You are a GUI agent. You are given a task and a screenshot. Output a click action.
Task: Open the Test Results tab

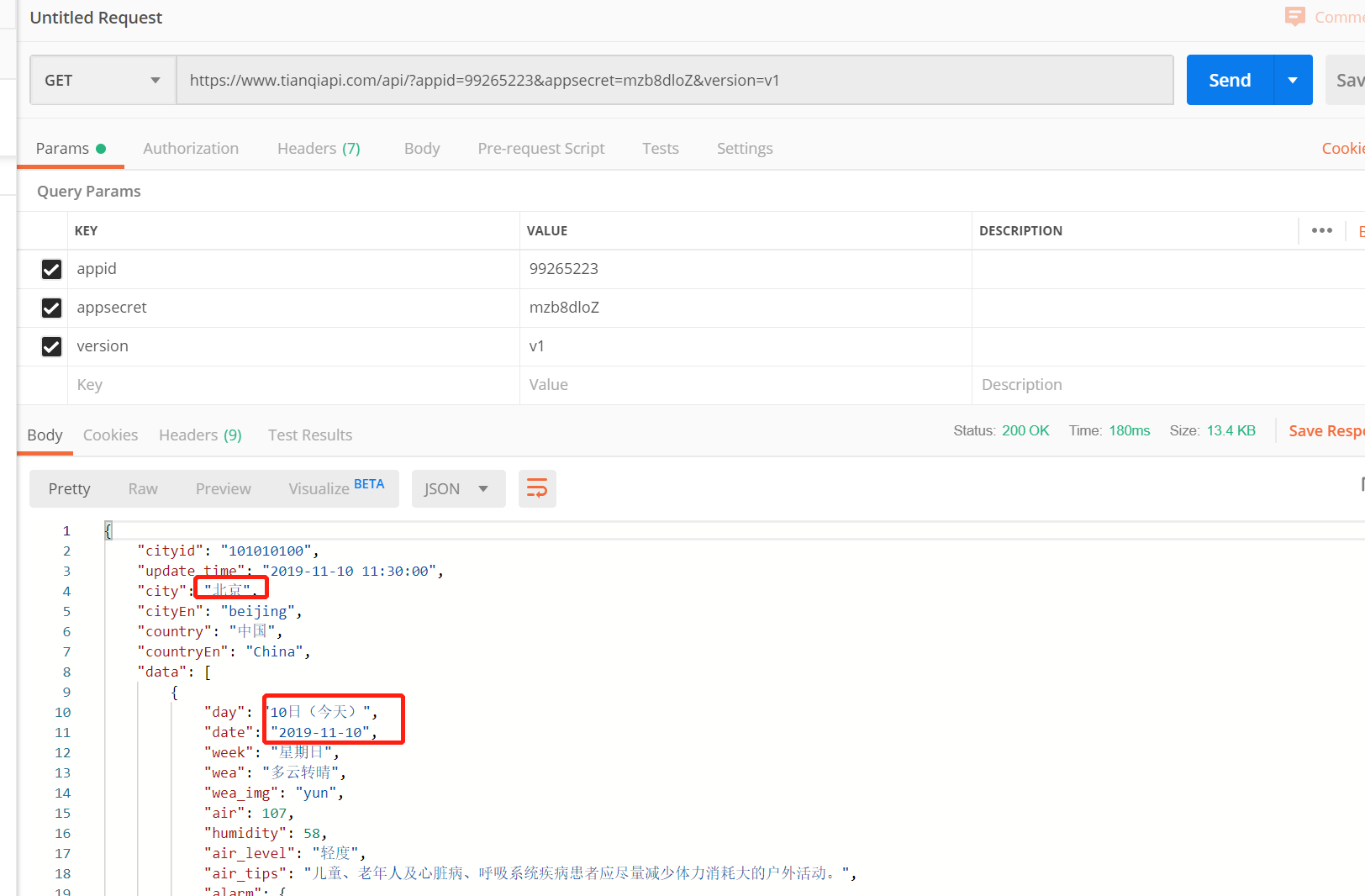click(310, 435)
